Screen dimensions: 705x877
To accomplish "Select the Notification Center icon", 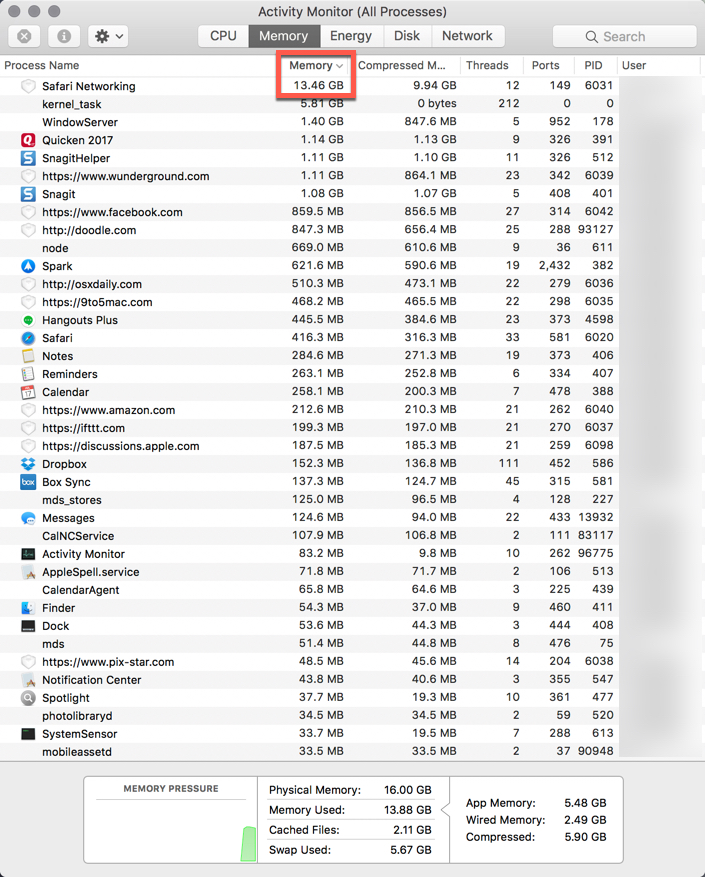I will click(28, 680).
